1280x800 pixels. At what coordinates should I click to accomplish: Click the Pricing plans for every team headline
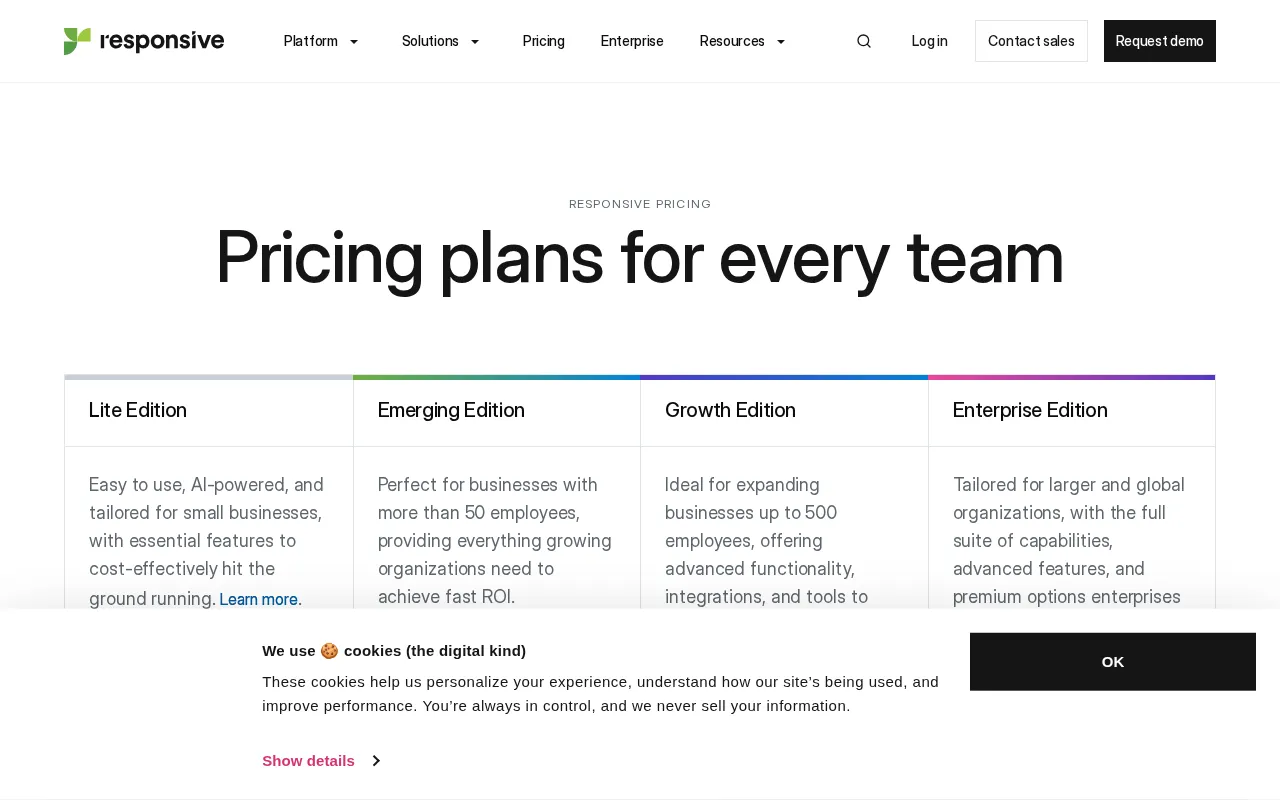click(640, 257)
